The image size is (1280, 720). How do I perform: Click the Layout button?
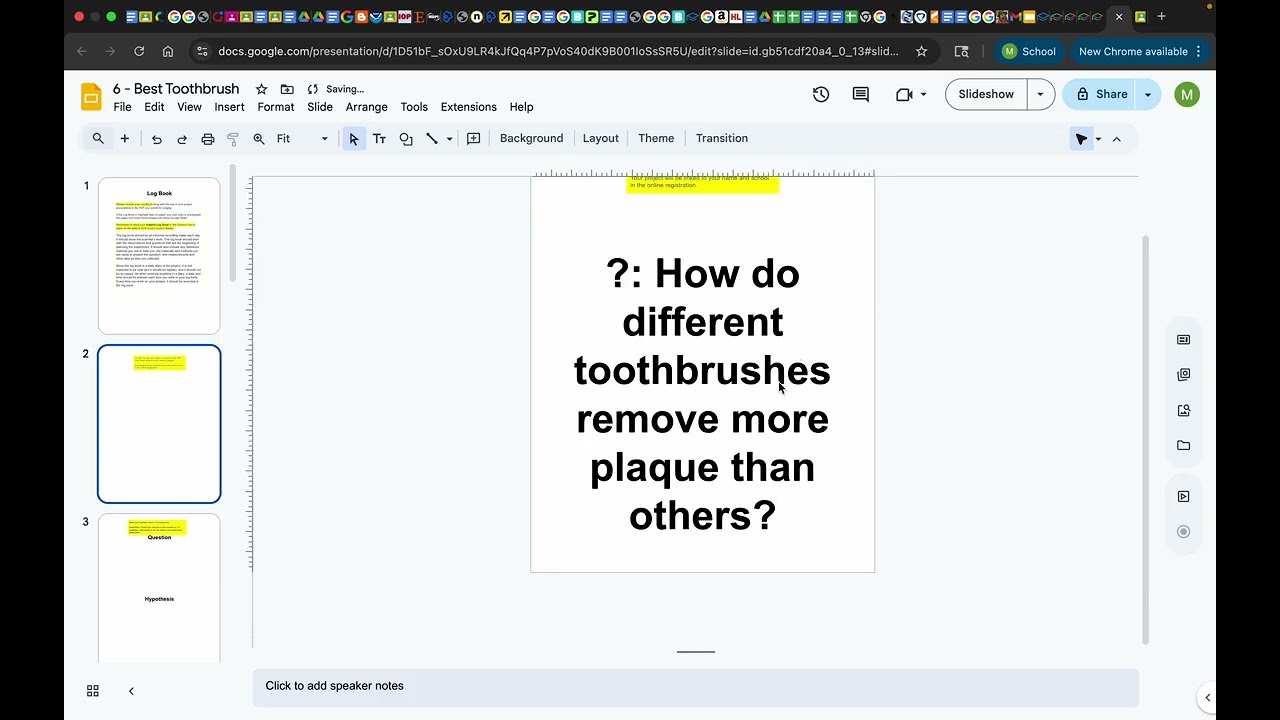pyautogui.click(x=601, y=139)
